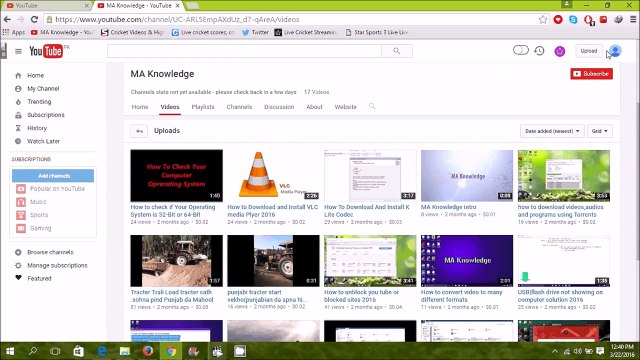The width and height of the screenshot is (640, 360).
Task: Switch to the Playlists tab
Action: [x=203, y=107]
